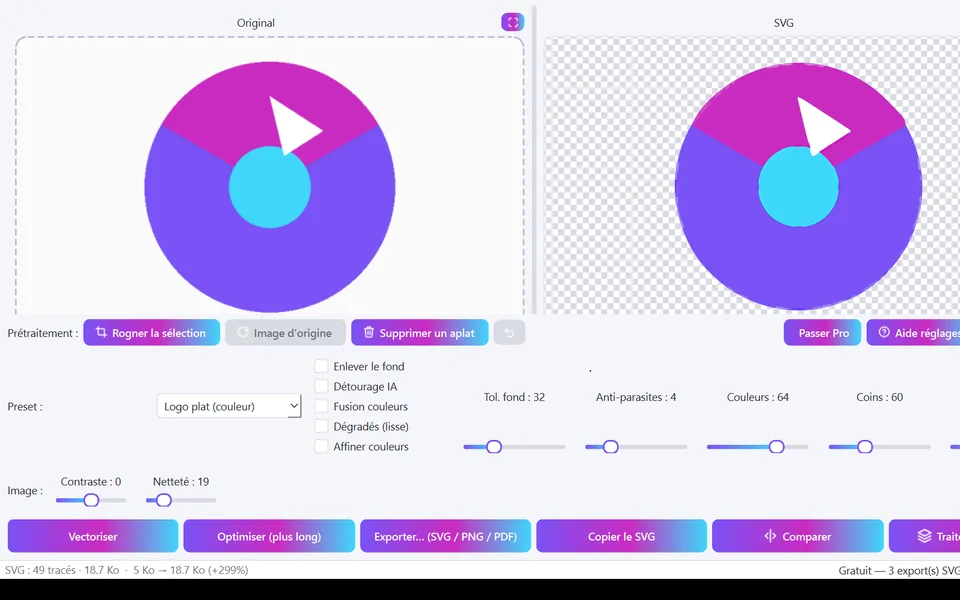This screenshot has width=960, height=600.
Task: Click the Contraste slider handle
Action: [x=91, y=500]
